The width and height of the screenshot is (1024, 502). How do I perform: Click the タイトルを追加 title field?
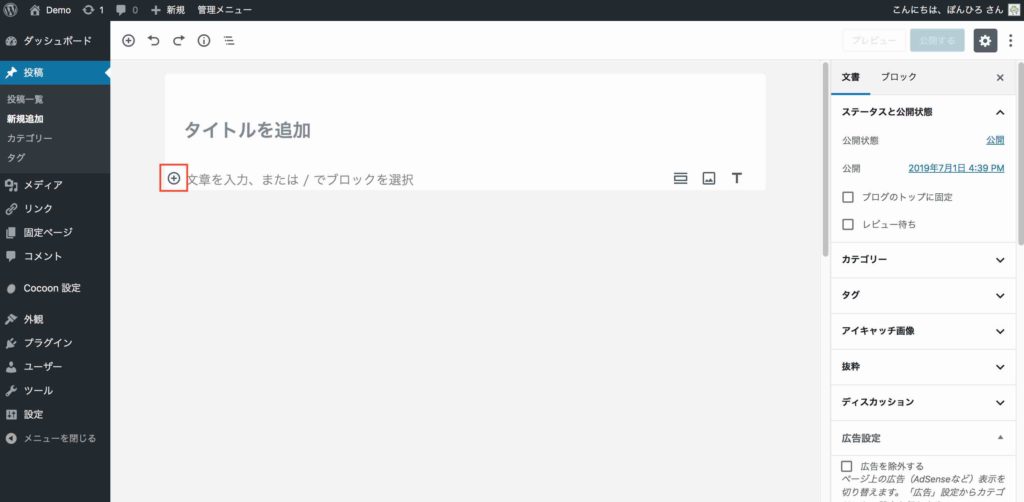click(465, 130)
